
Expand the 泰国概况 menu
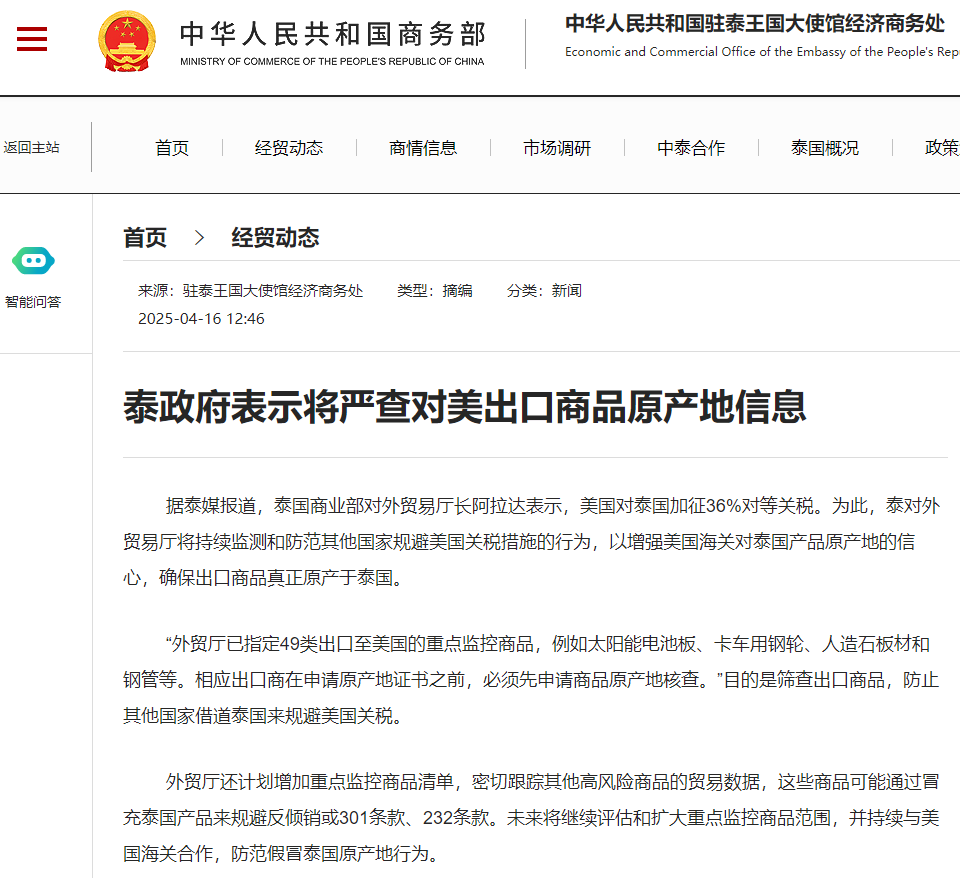[x=824, y=147]
